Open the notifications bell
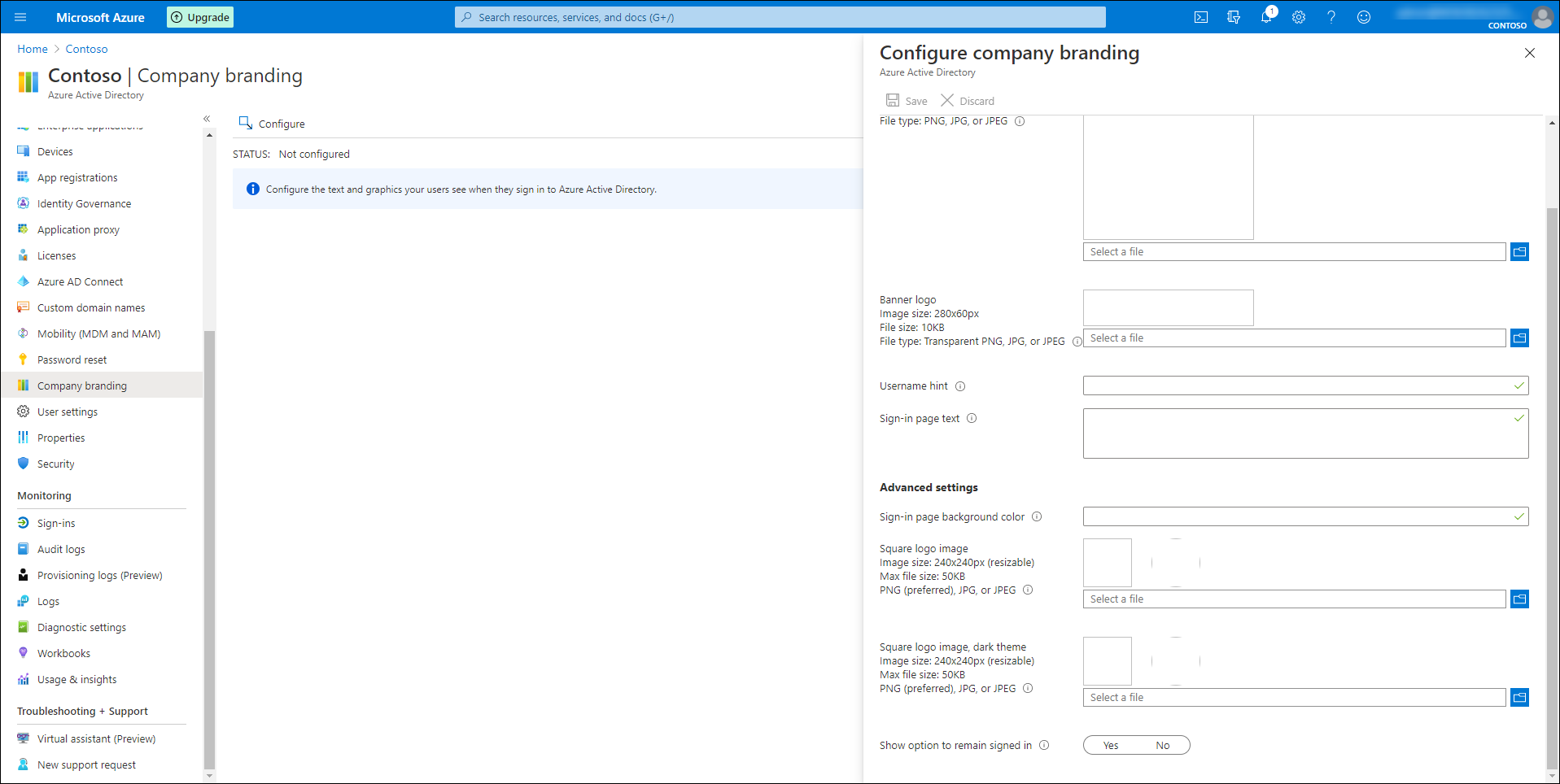 [1266, 16]
